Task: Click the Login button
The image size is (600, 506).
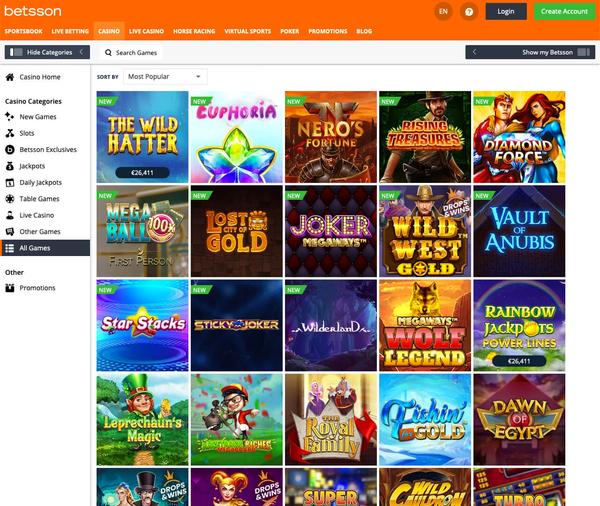Action: [x=506, y=11]
